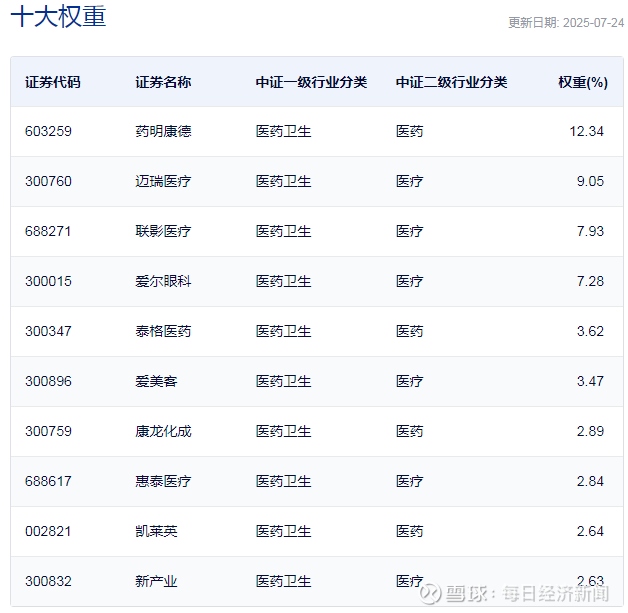This screenshot has width=628, height=613.
Task: Select stock code 300896
Action: 48,382
